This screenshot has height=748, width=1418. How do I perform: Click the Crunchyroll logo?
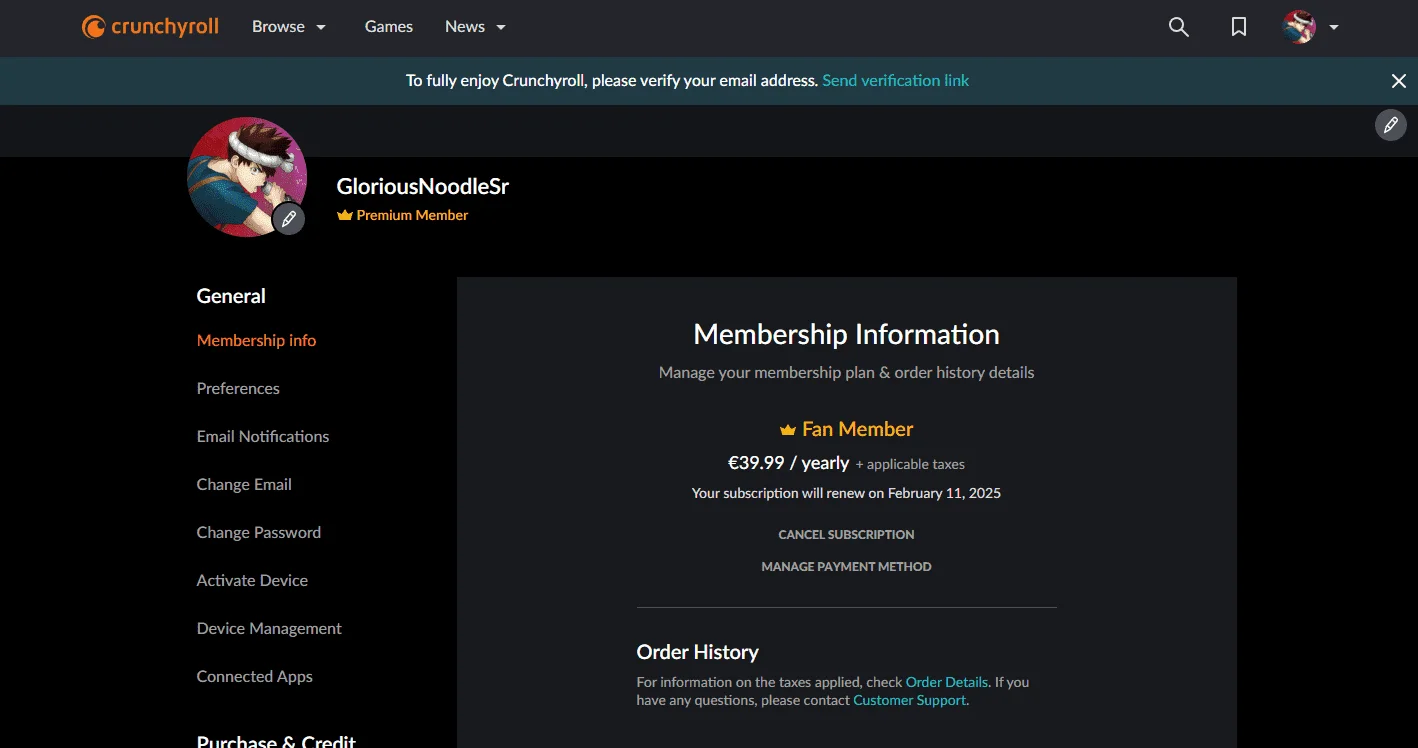tap(150, 27)
